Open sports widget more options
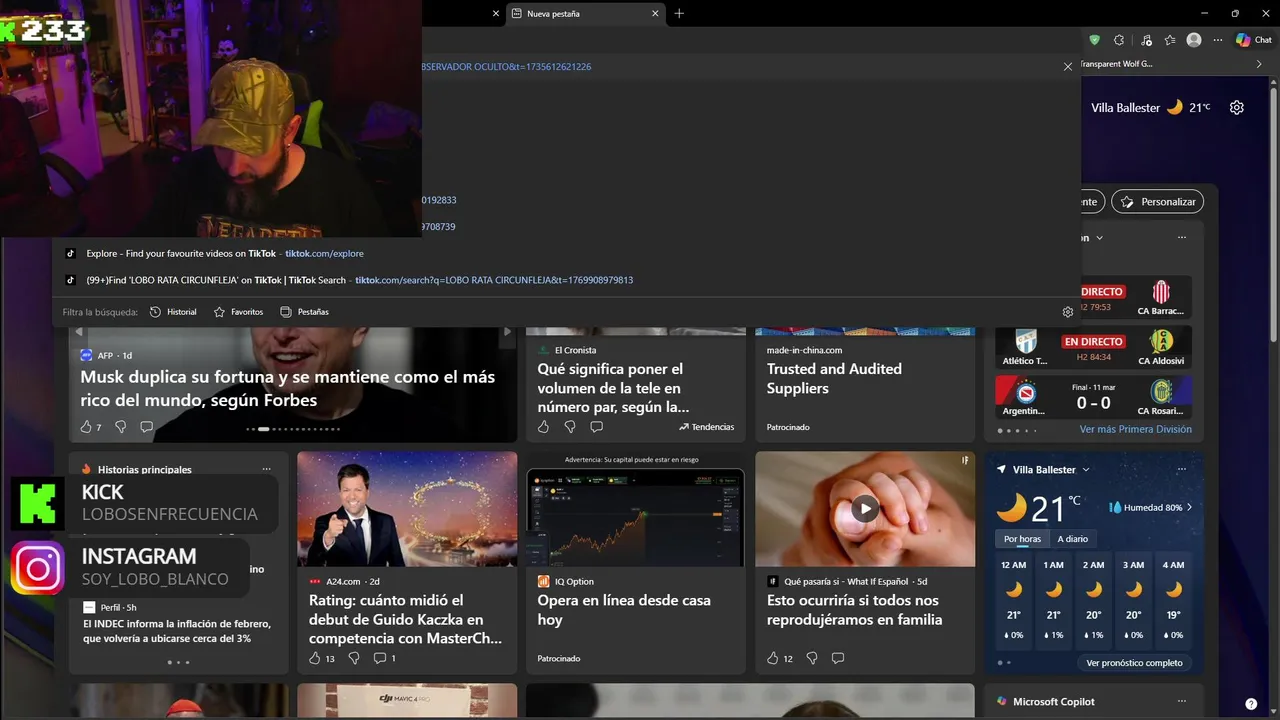Screen dimensions: 1280x720 tap(1182, 238)
